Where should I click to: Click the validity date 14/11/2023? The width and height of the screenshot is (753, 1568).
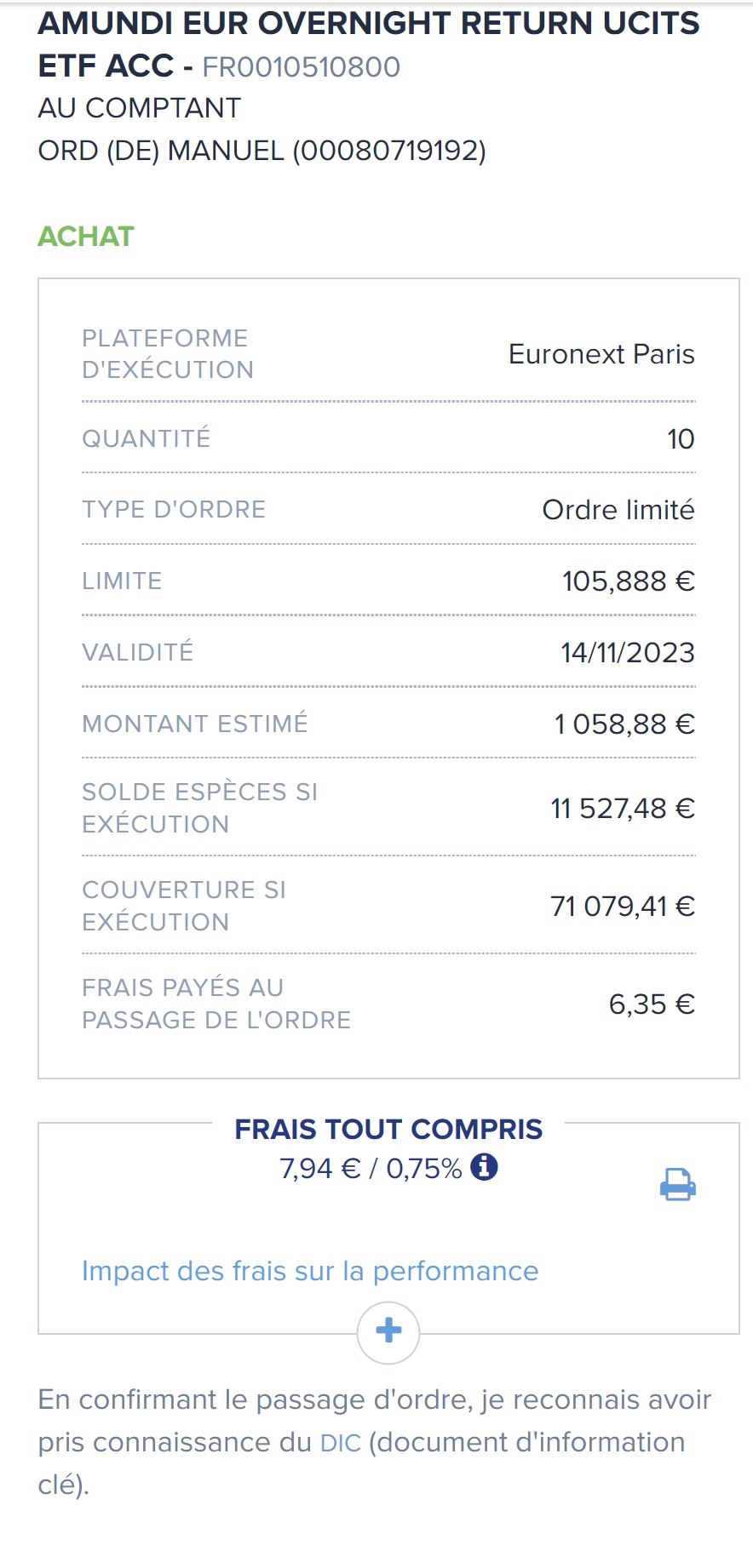tap(628, 653)
